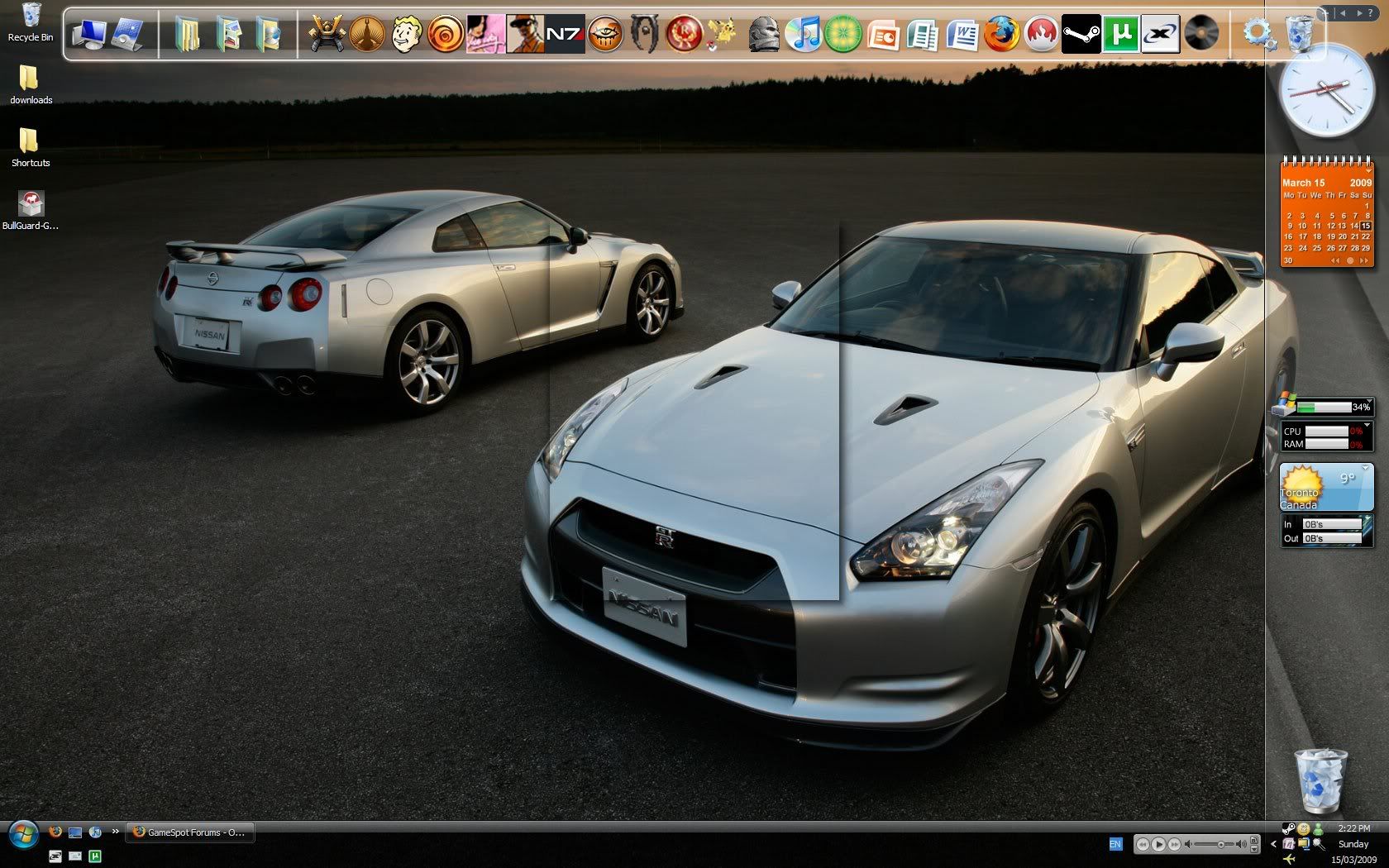Open the photo folder stack in dock
The width and height of the screenshot is (1389, 868).
click(229, 35)
